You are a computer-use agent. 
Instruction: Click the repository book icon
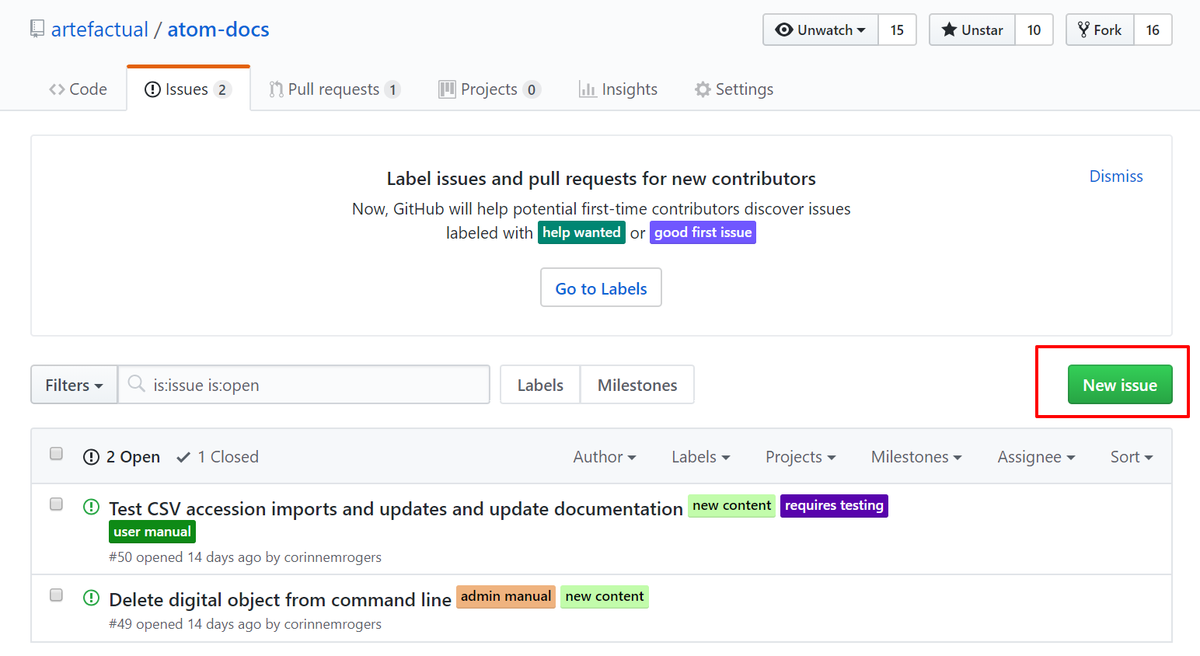click(x=36, y=28)
